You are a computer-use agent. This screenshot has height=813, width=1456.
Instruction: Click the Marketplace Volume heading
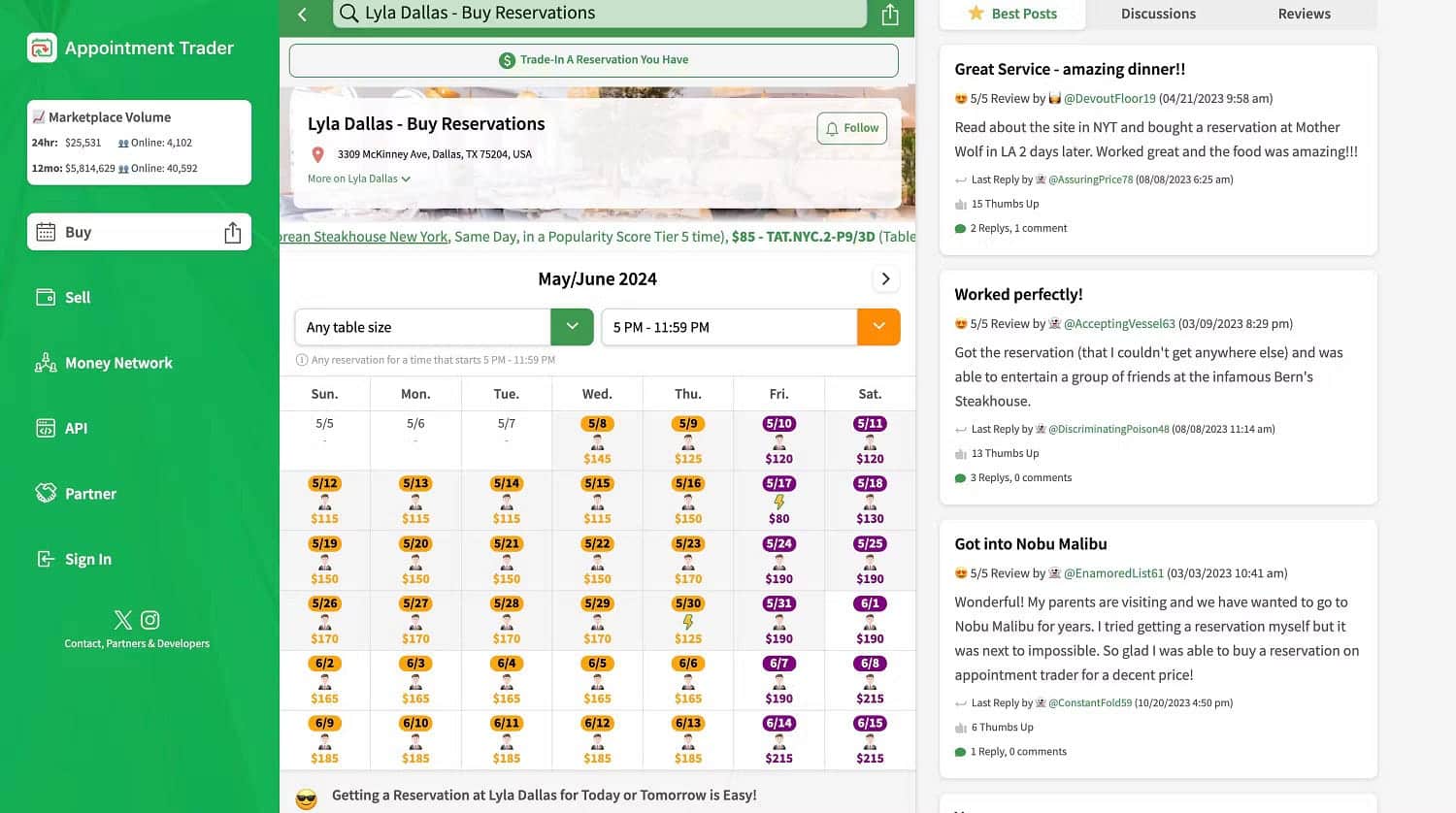[x=110, y=117]
